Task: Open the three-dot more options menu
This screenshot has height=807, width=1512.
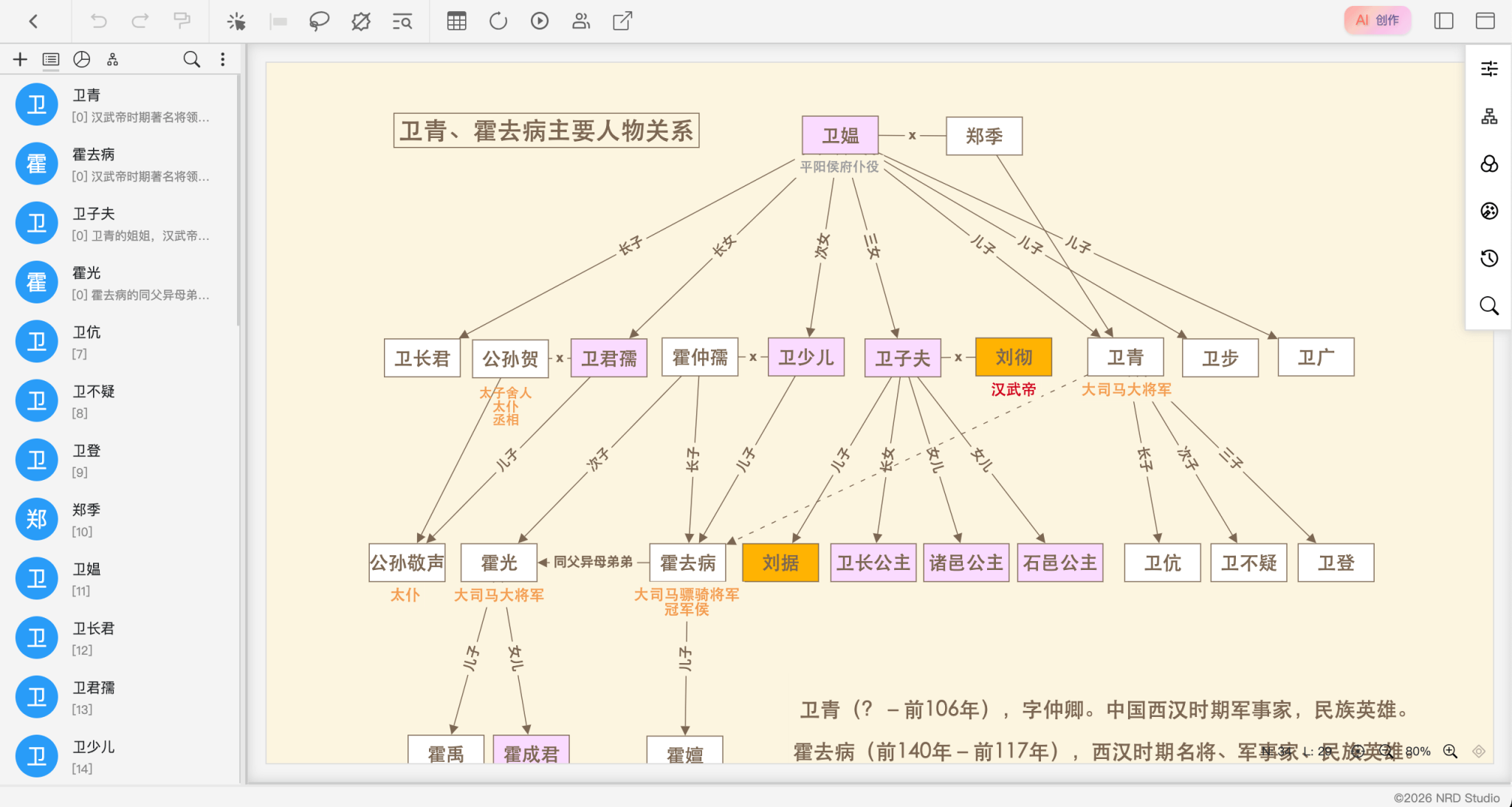Action: pyautogui.click(x=222, y=60)
